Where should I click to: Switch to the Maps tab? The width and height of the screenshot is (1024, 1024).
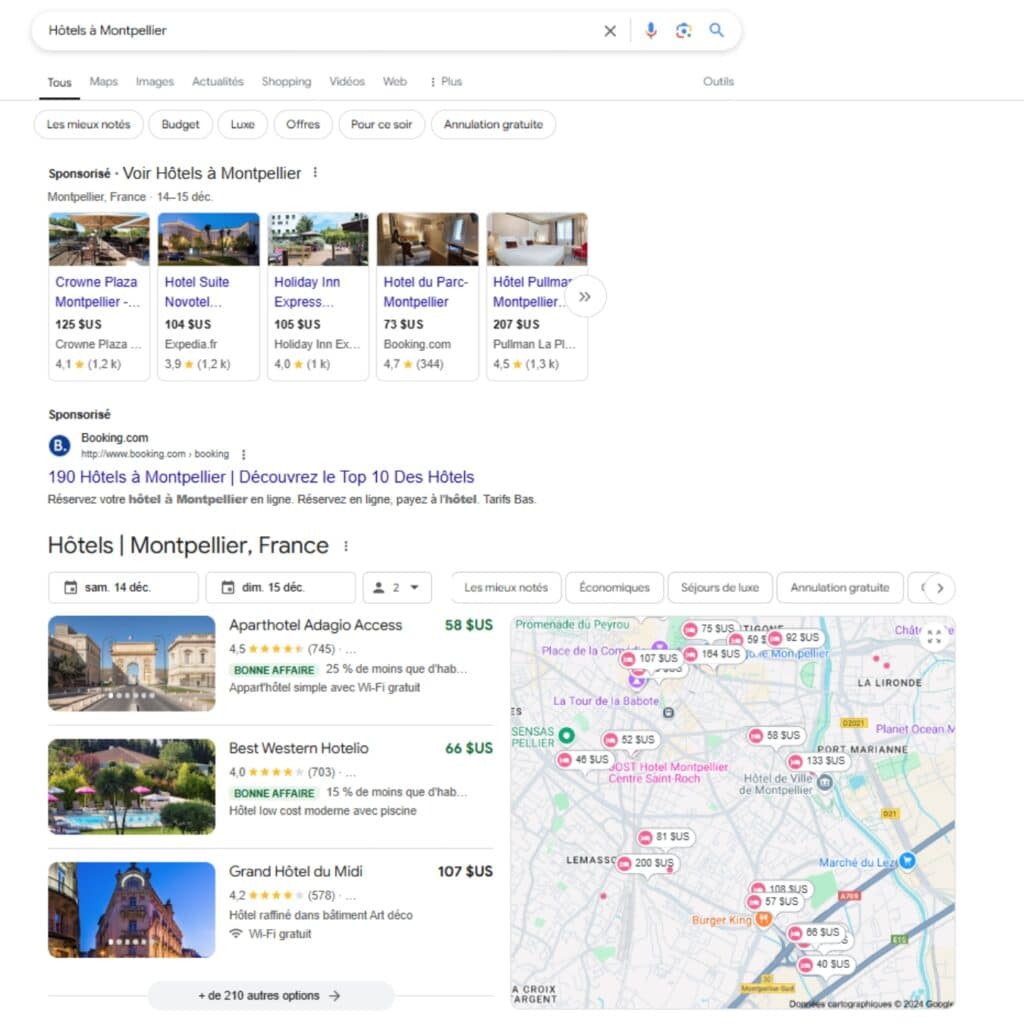103,82
